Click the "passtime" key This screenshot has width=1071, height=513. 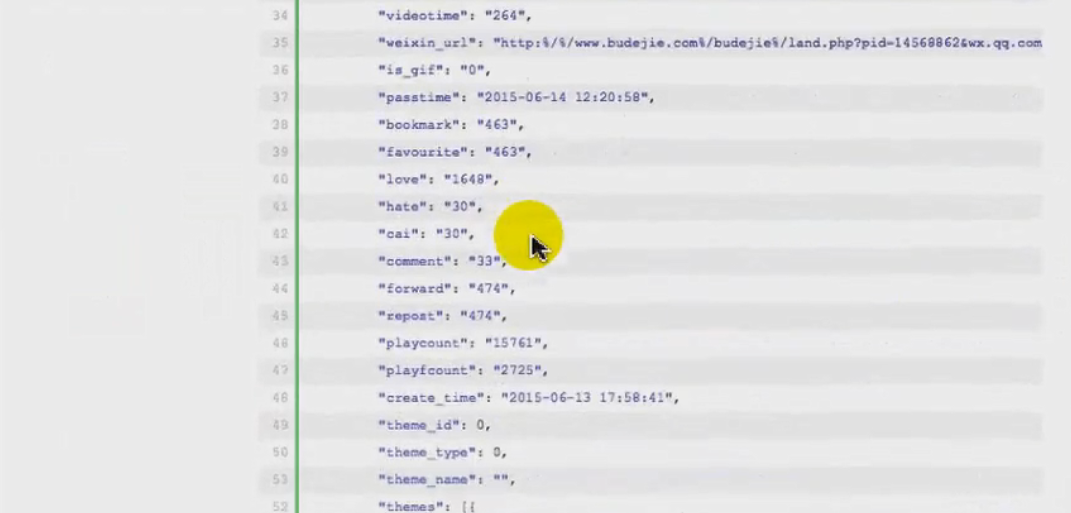(418, 97)
